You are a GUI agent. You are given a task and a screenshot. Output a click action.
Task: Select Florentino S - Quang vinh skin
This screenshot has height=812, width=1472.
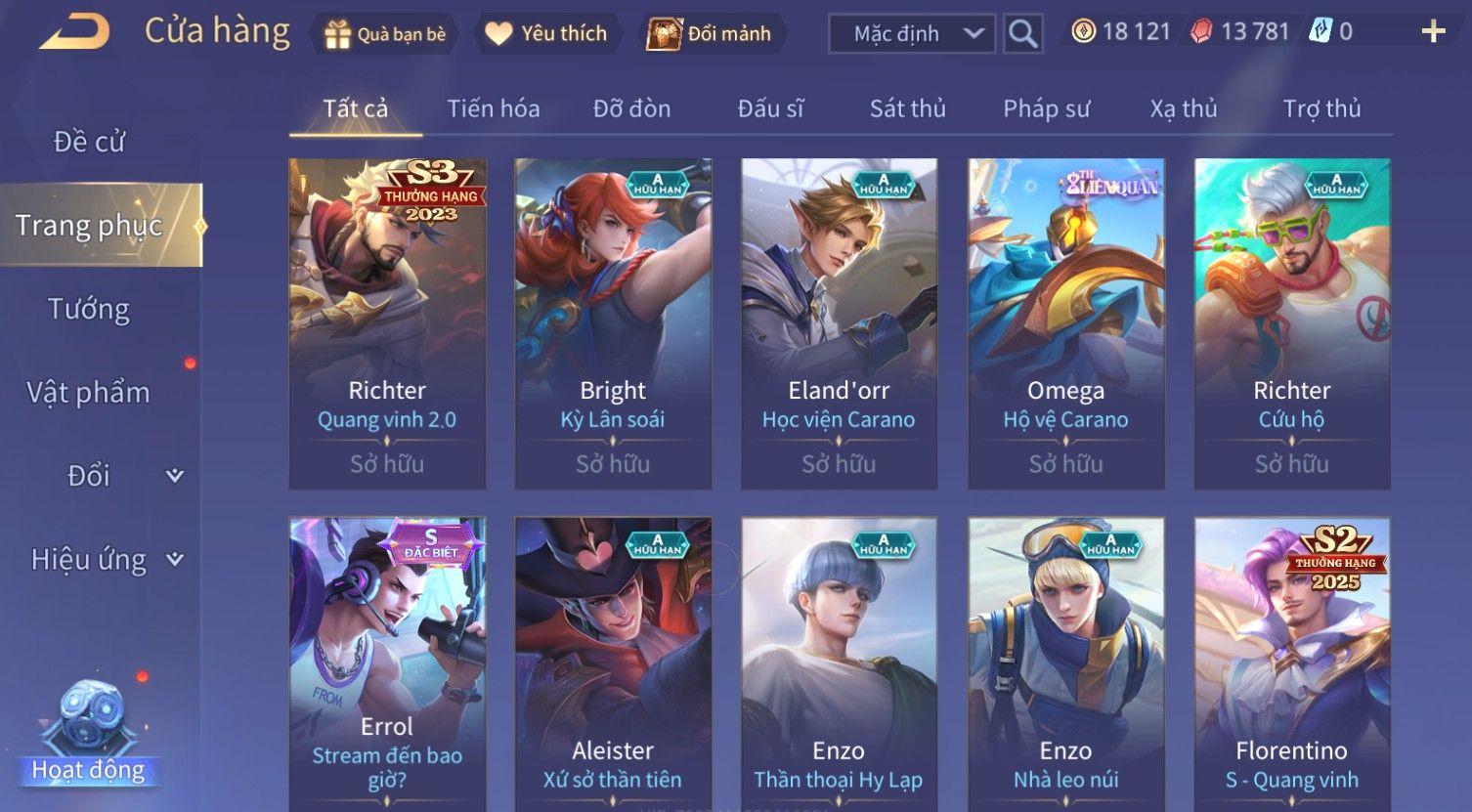pyautogui.click(x=1292, y=663)
